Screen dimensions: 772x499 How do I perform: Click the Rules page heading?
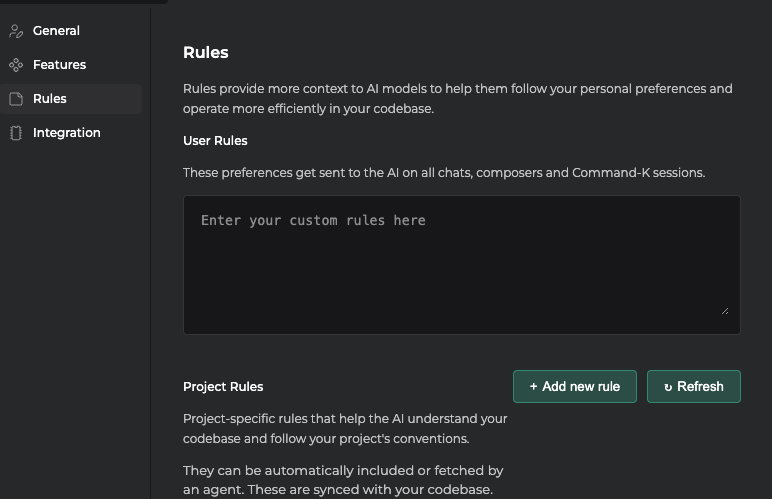pos(206,53)
